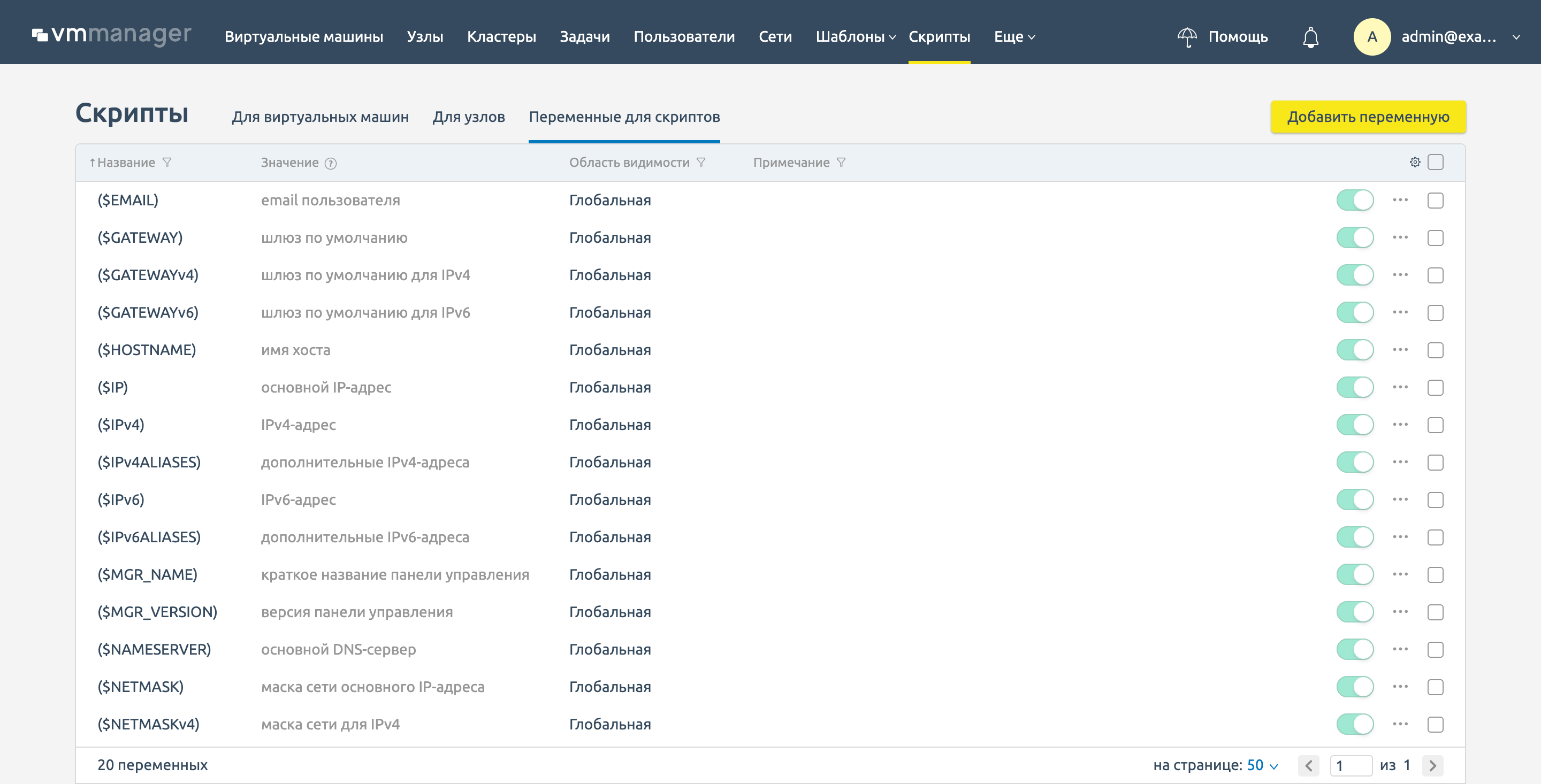Show Значение help tooltip icon
Screen dimensions: 1541x784
331,163
